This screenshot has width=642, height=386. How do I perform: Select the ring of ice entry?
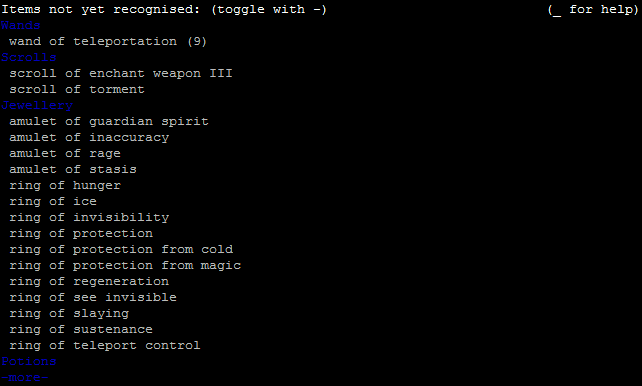pos(53,201)
